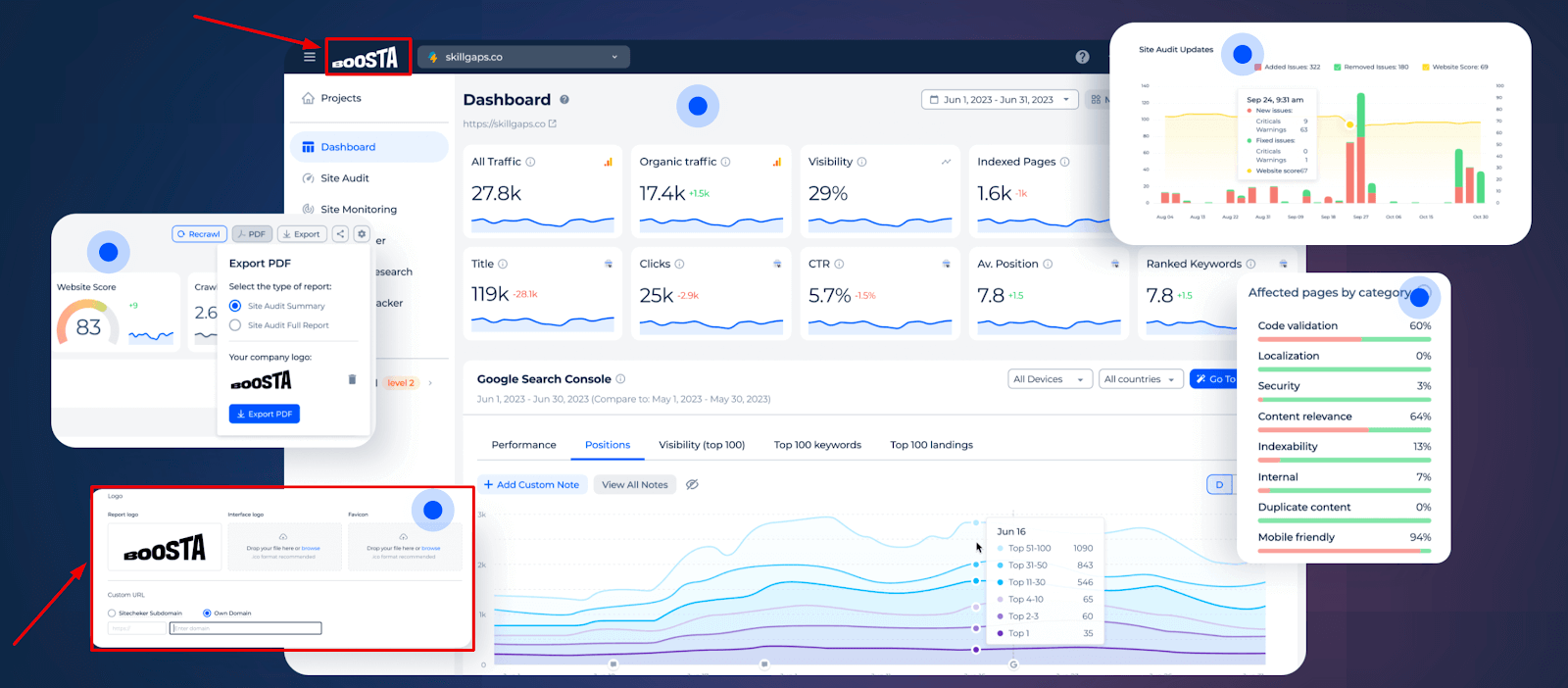Click the trend line icon on Visibility card
The width and height of the screenshot is (1568, 688).
(x=946, y=162)
